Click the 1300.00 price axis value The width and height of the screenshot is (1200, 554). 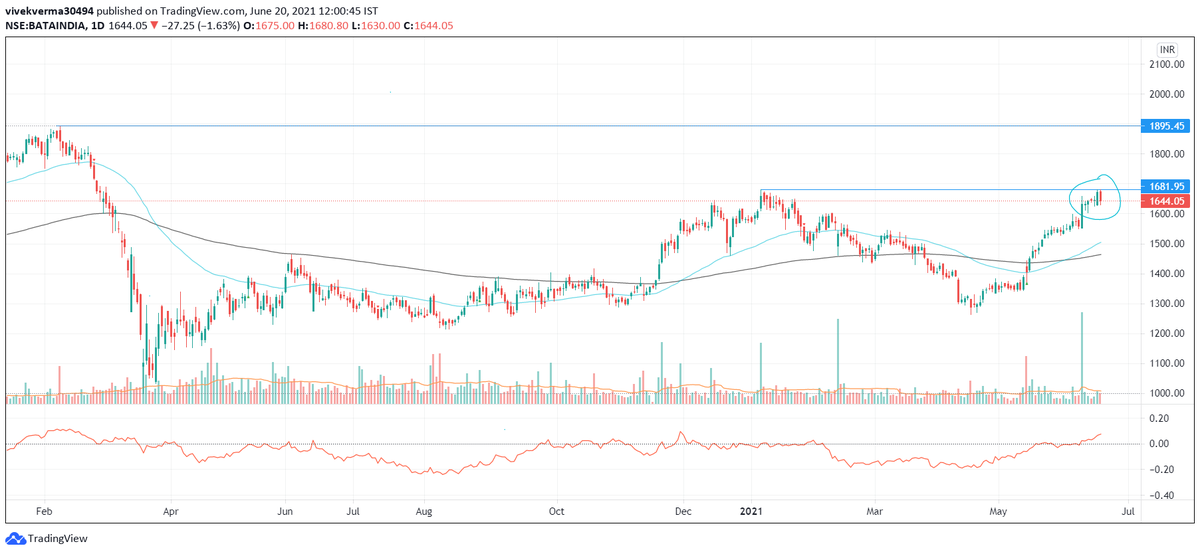point(1168,304)
